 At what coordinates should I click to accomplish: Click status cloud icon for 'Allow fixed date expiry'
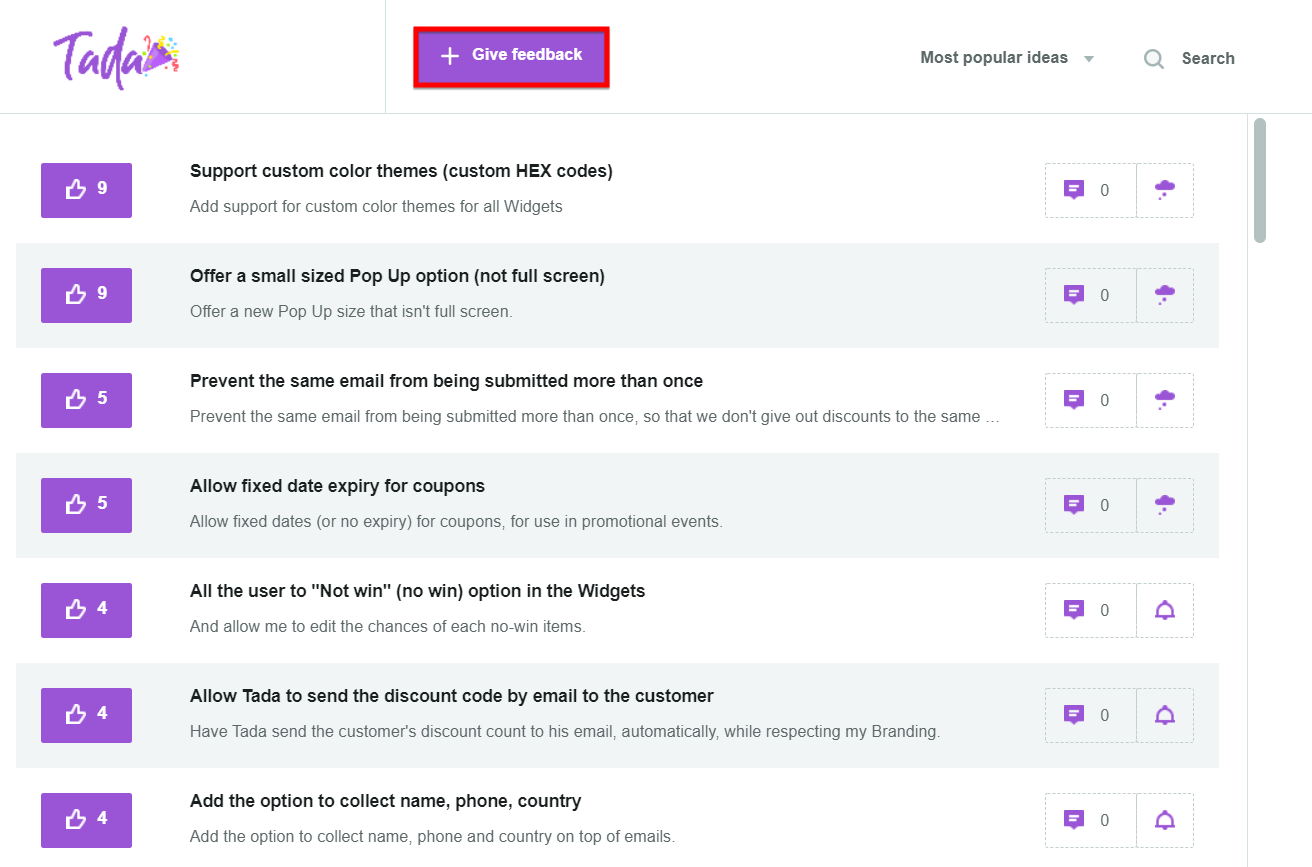click(x=1165, y=505)
